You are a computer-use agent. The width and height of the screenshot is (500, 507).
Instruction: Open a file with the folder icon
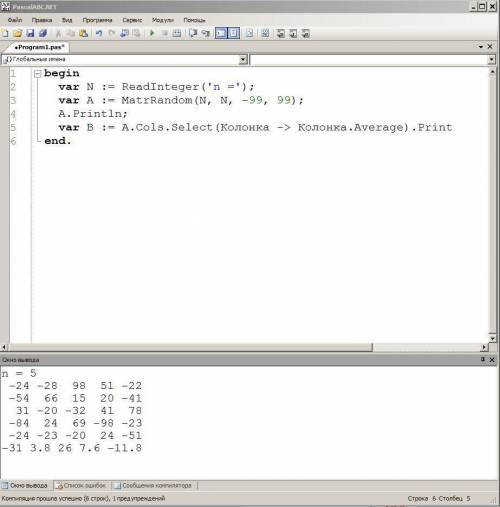17,33
